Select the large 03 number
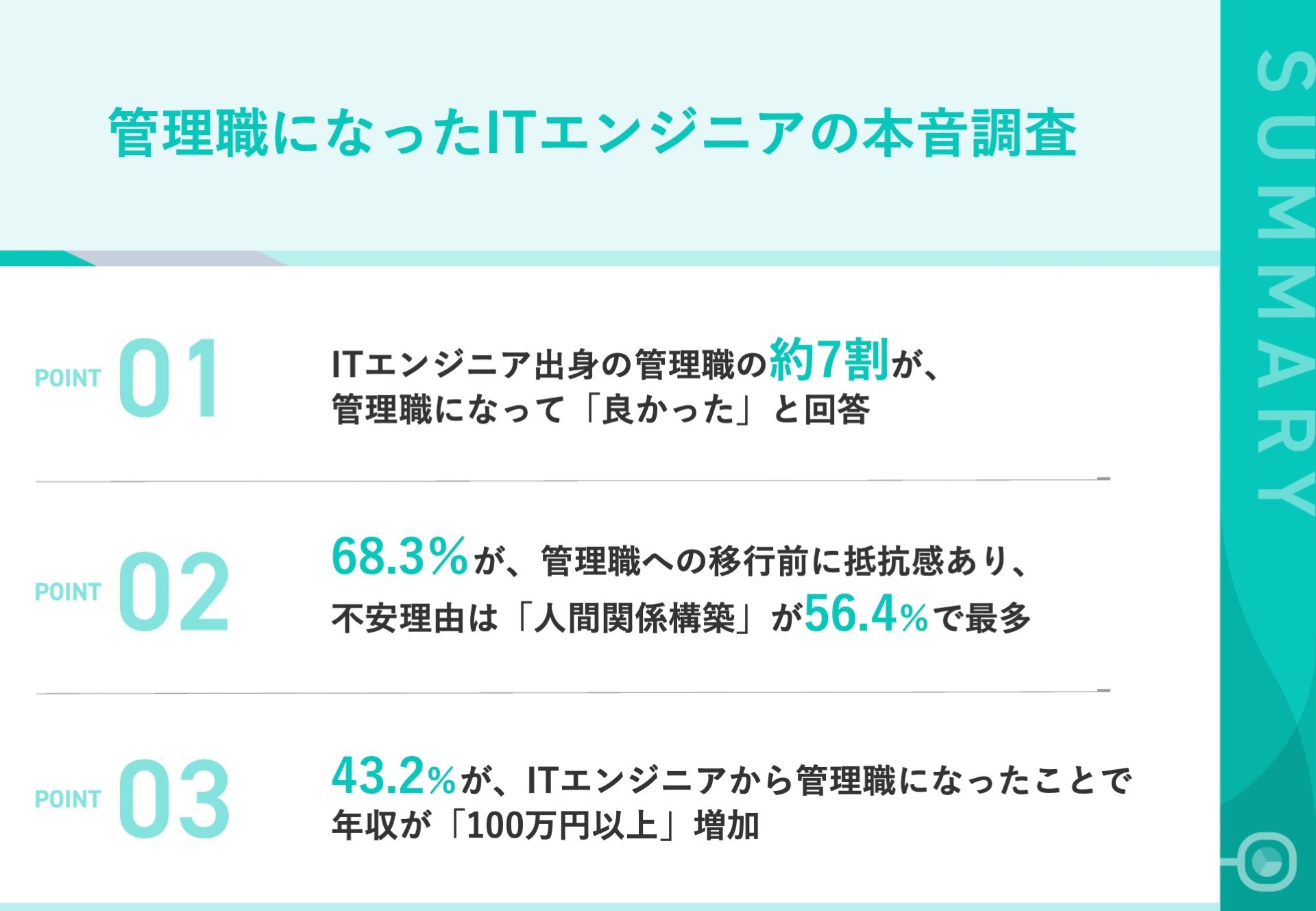 (x=174, y=799)
